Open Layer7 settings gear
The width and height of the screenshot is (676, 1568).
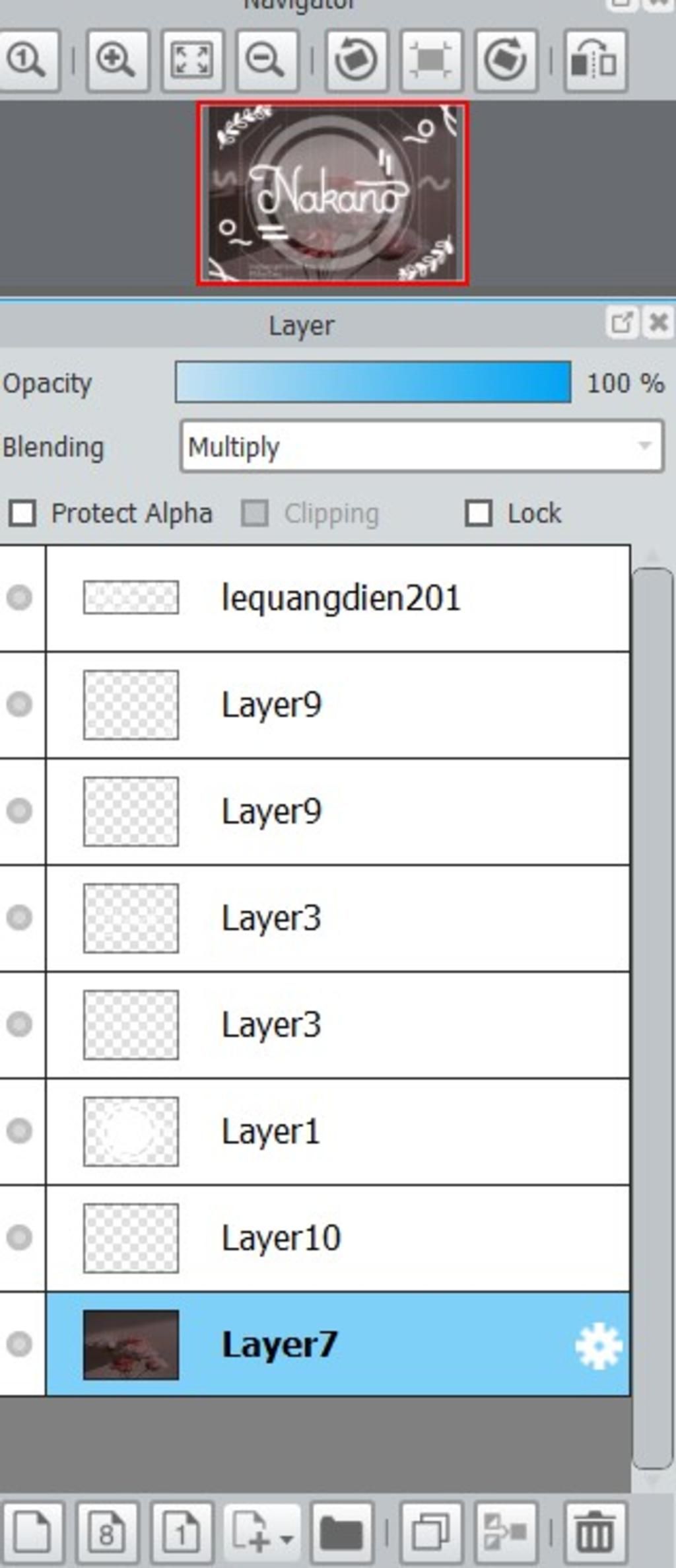click(598, 1345)
